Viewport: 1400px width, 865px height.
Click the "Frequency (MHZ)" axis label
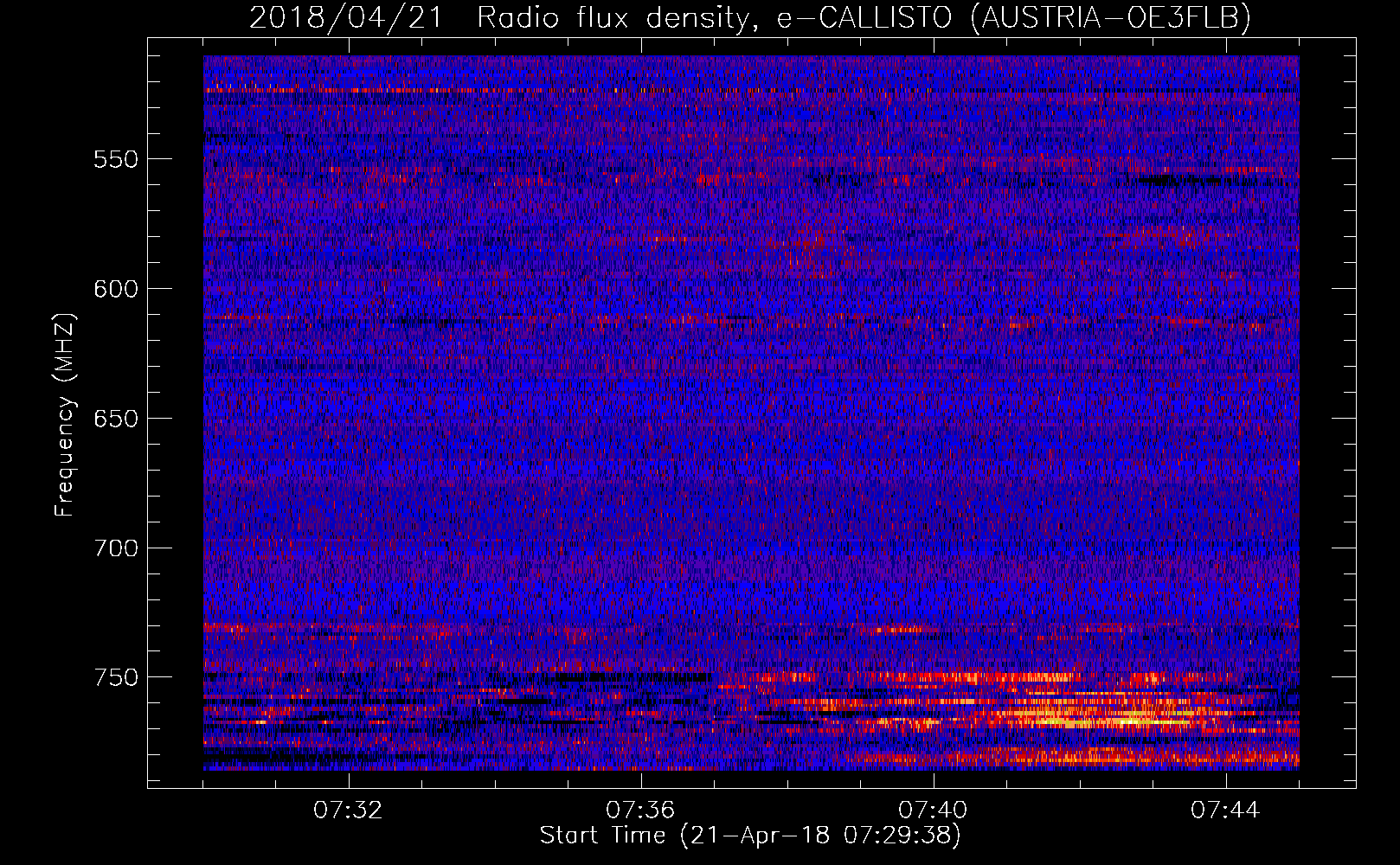tap(65, 415)
